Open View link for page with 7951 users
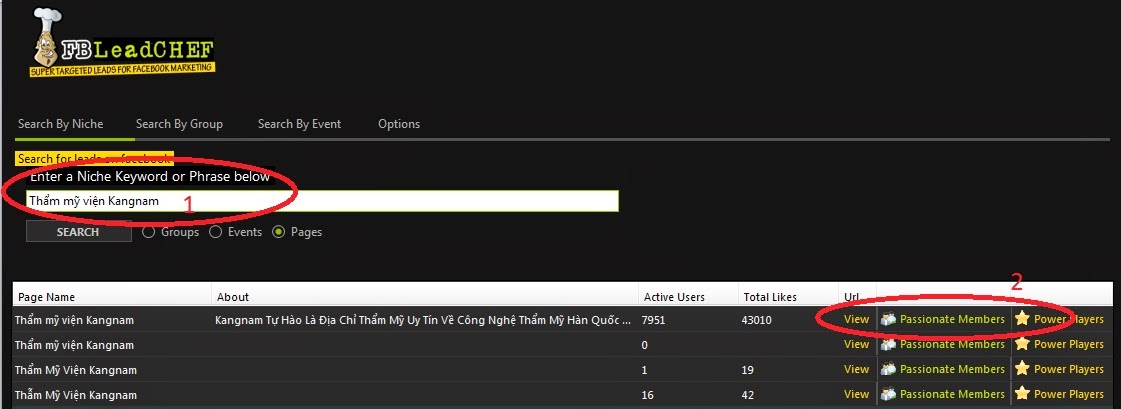 (x=856, y=319)
